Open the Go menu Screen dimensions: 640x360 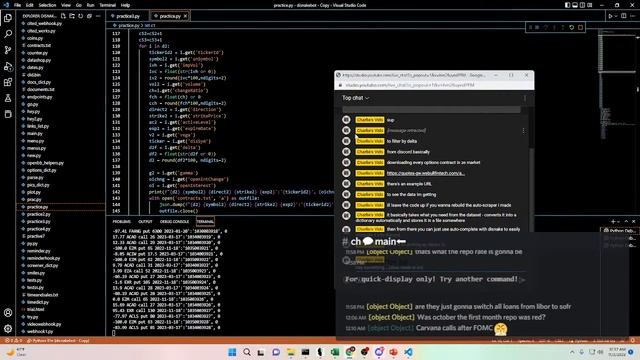(x=79, y=5)
